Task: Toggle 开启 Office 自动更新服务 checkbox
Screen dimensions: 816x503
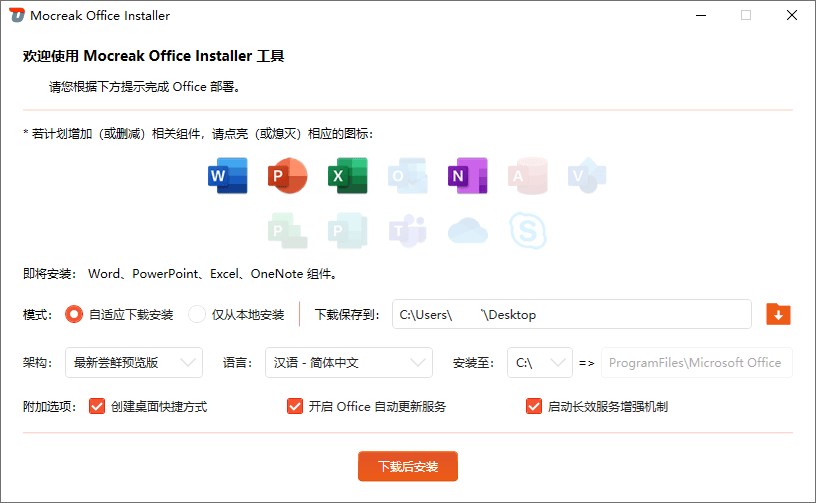Action: [295, 406]
